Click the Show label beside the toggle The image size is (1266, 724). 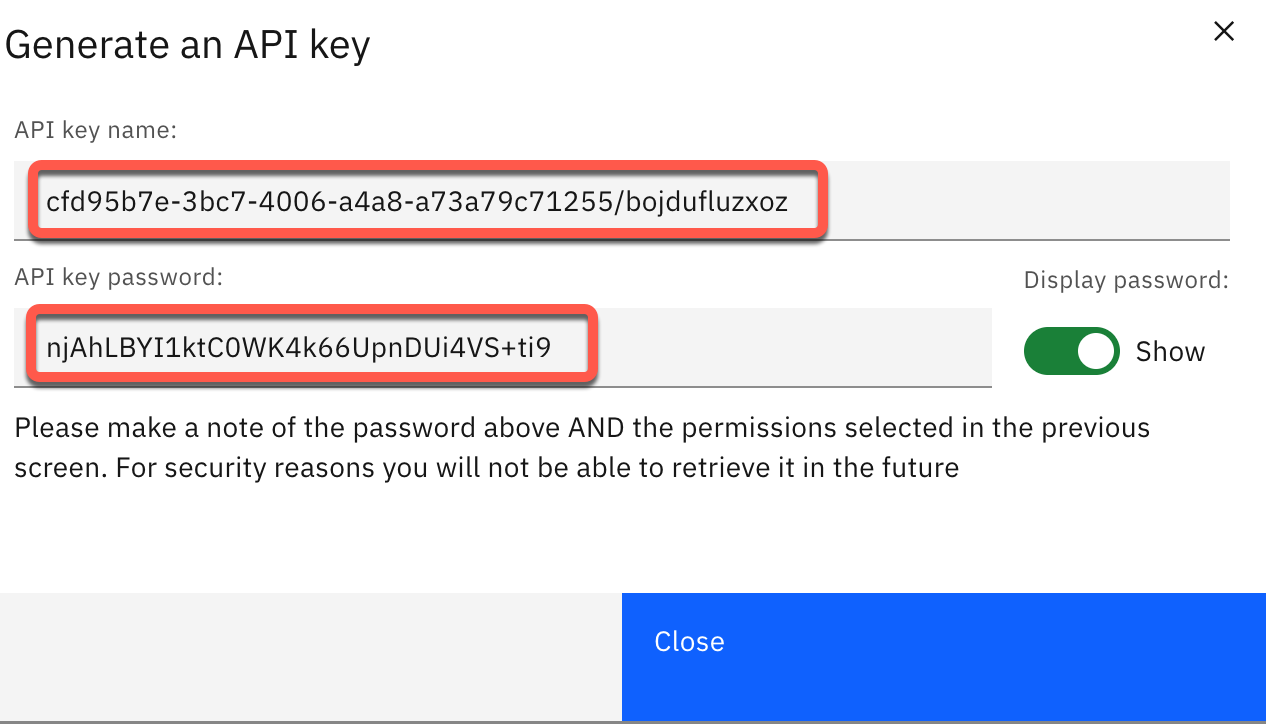tap(1171, 352)
